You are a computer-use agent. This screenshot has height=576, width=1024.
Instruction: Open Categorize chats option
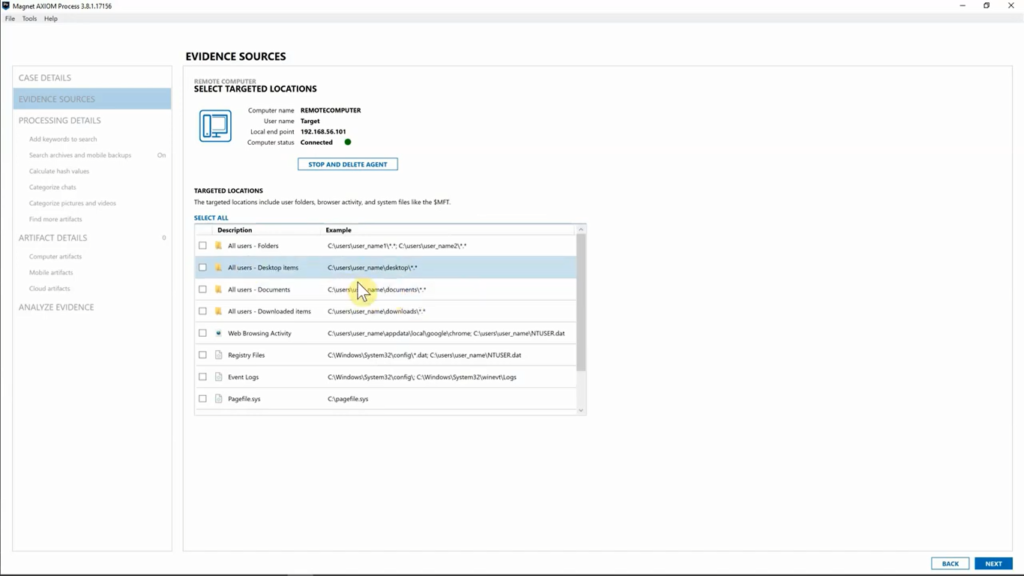click(x=52, y=187)
